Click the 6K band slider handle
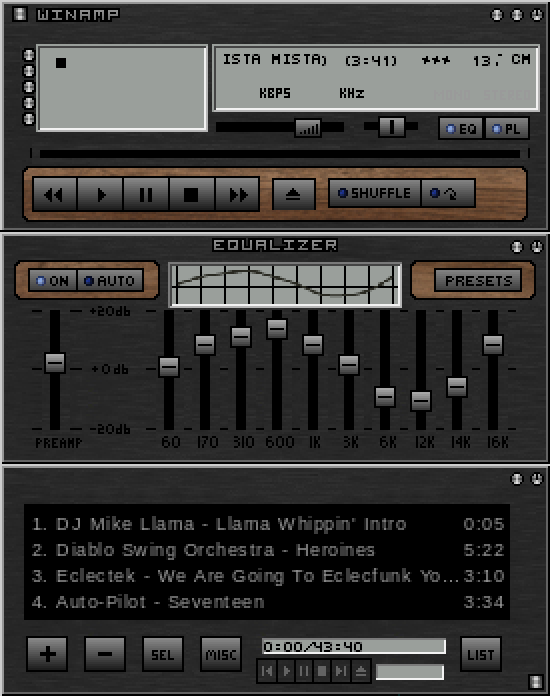550x696 pixels. coord(385,396)
